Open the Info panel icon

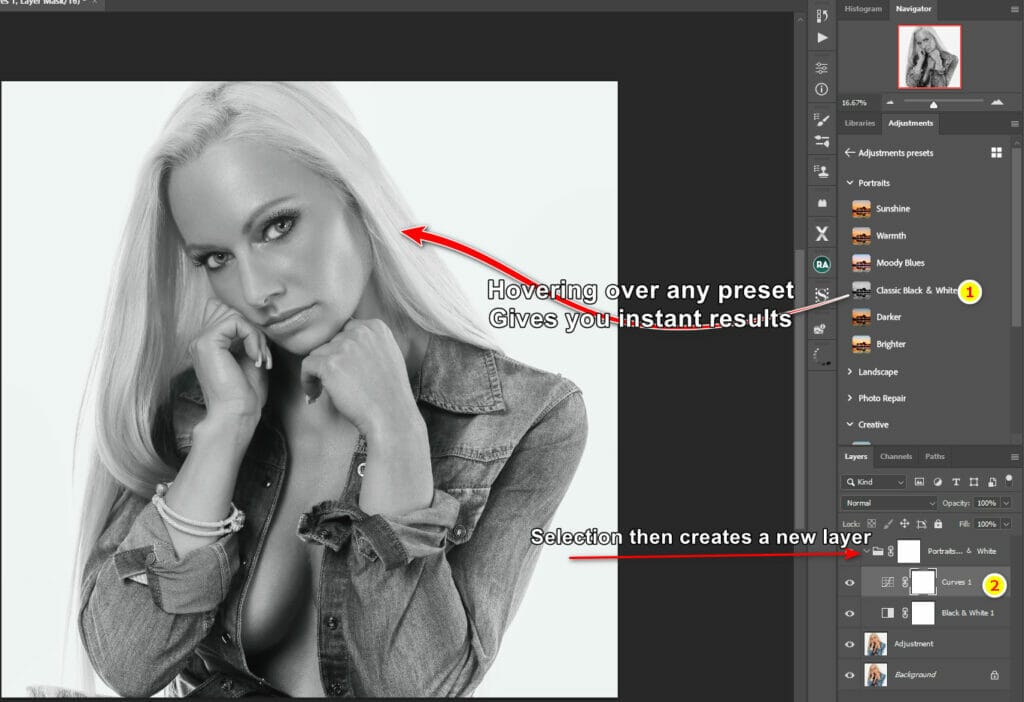(x=822, y=89)
